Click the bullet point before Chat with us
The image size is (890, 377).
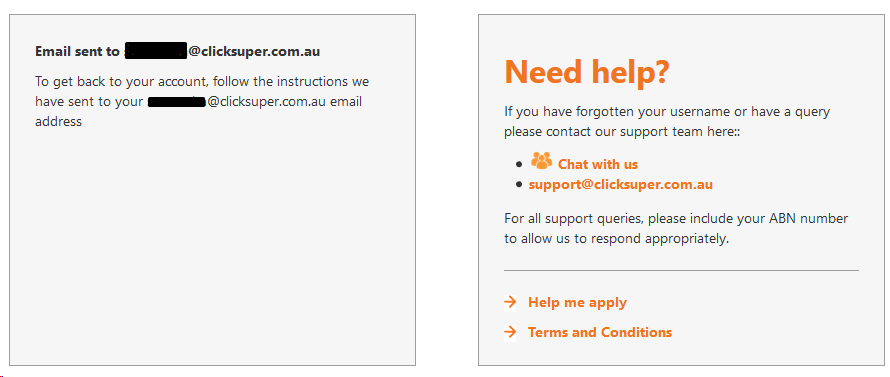(x=519, y=164)
